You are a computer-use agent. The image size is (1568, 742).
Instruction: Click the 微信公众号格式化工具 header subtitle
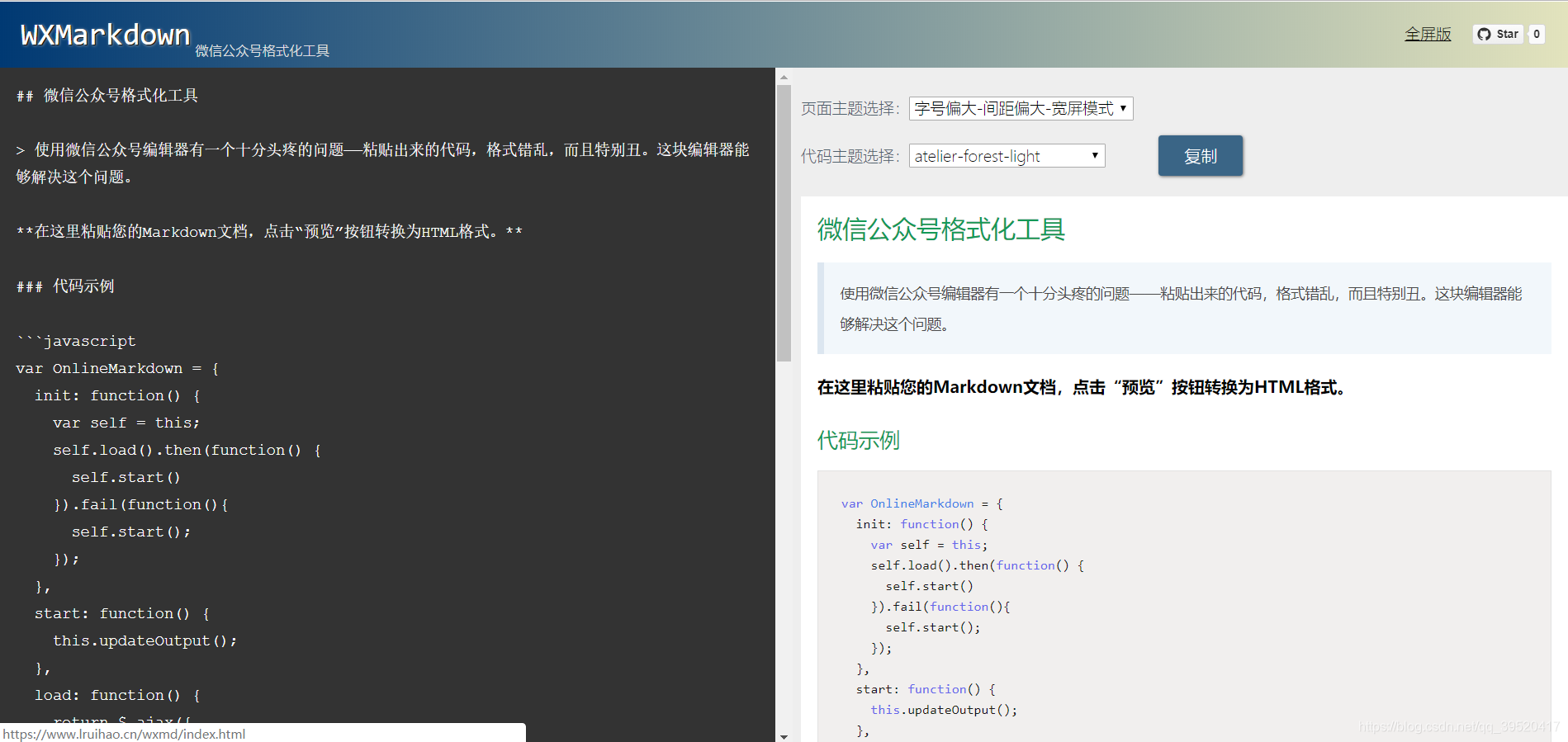click(x=263, y=51)
